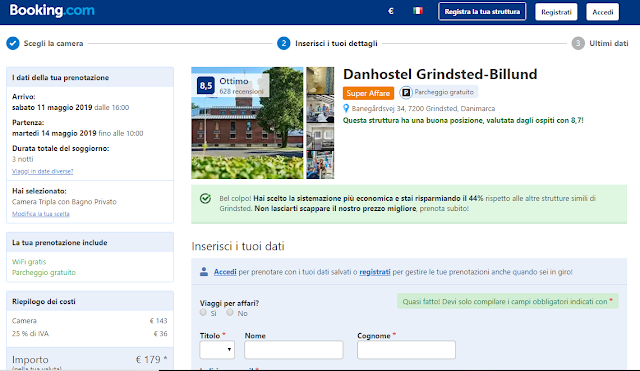Click the Super Affare badge
Screen dimensions: 640x371
pyautogui.click(x=368, y=93)
